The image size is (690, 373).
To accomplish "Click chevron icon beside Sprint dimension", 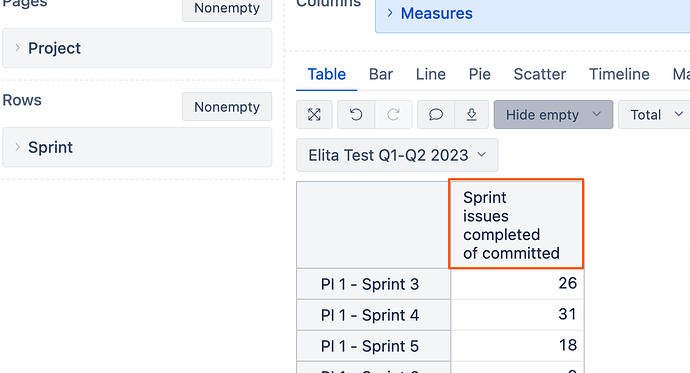I will (x=17, y=147).
